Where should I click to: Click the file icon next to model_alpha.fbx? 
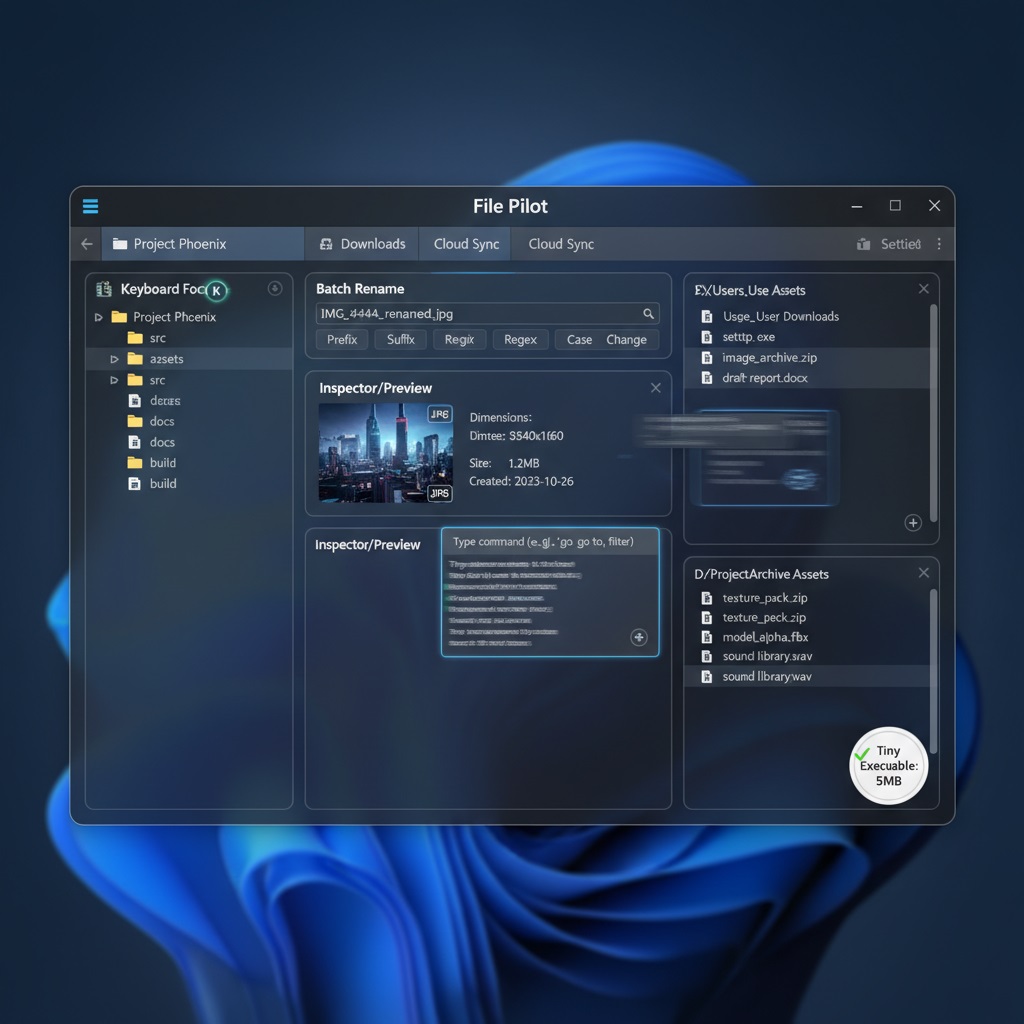click(x=707, y=637)
